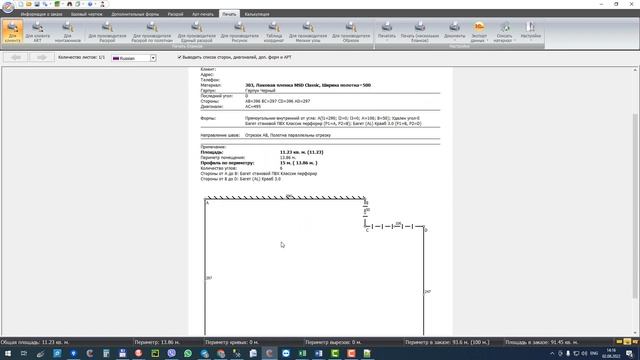Click the new document quick-access icon

coord(21,4)
